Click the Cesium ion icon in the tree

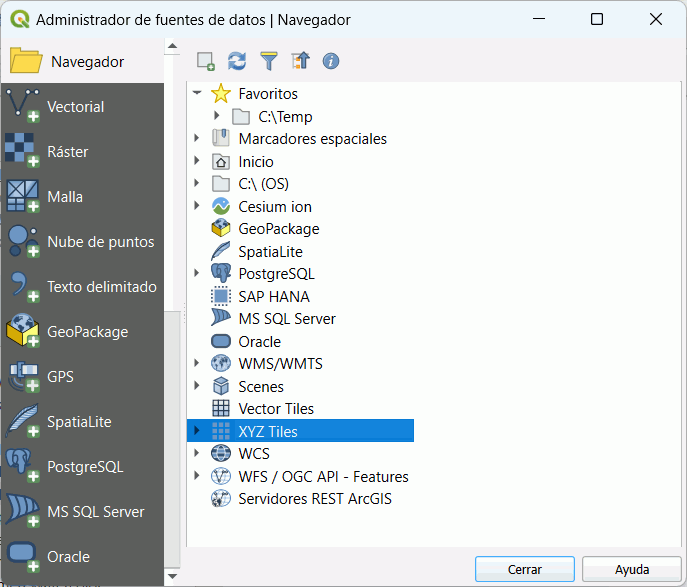221,206
